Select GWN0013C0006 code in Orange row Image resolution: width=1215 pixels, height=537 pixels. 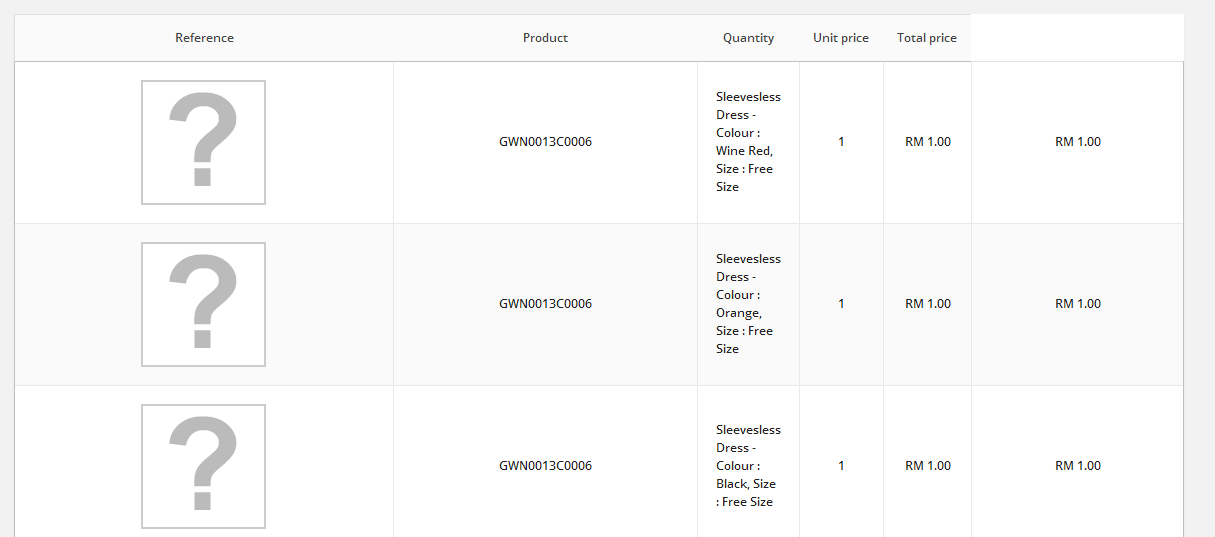coord(545,304)
